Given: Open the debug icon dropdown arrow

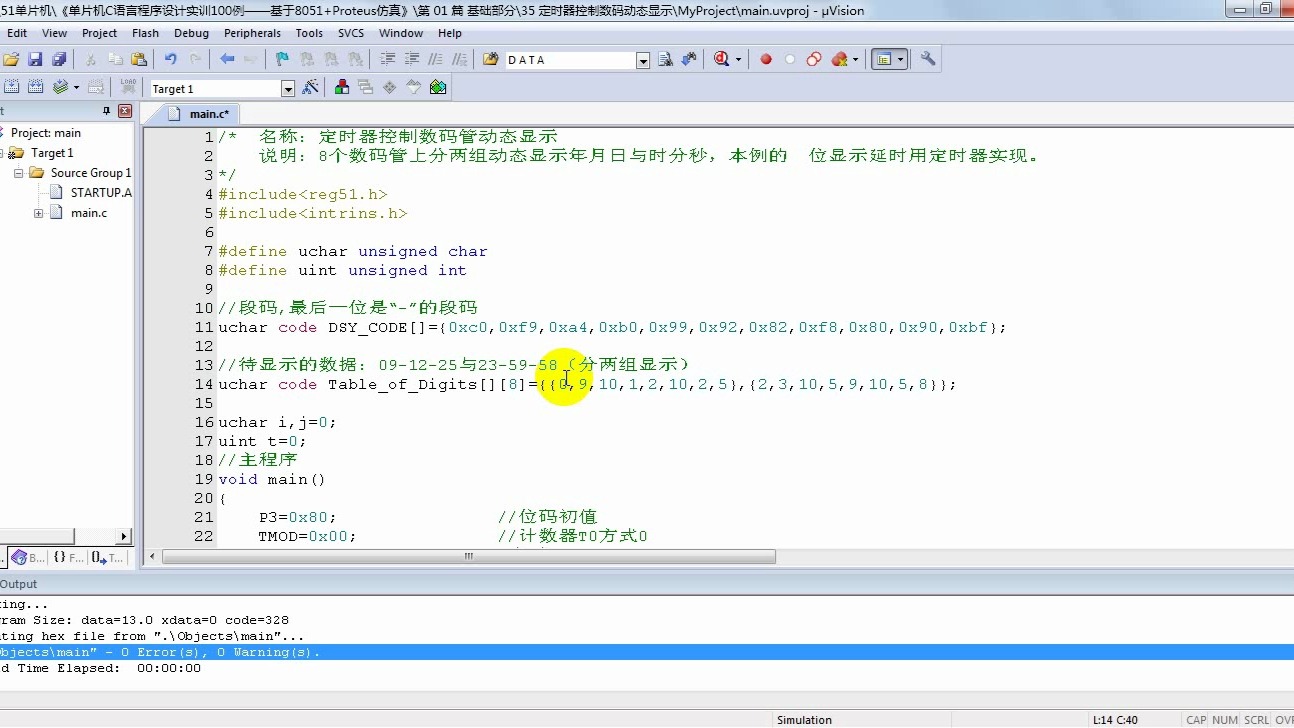Looking at the screenshot, I should 739,60.
